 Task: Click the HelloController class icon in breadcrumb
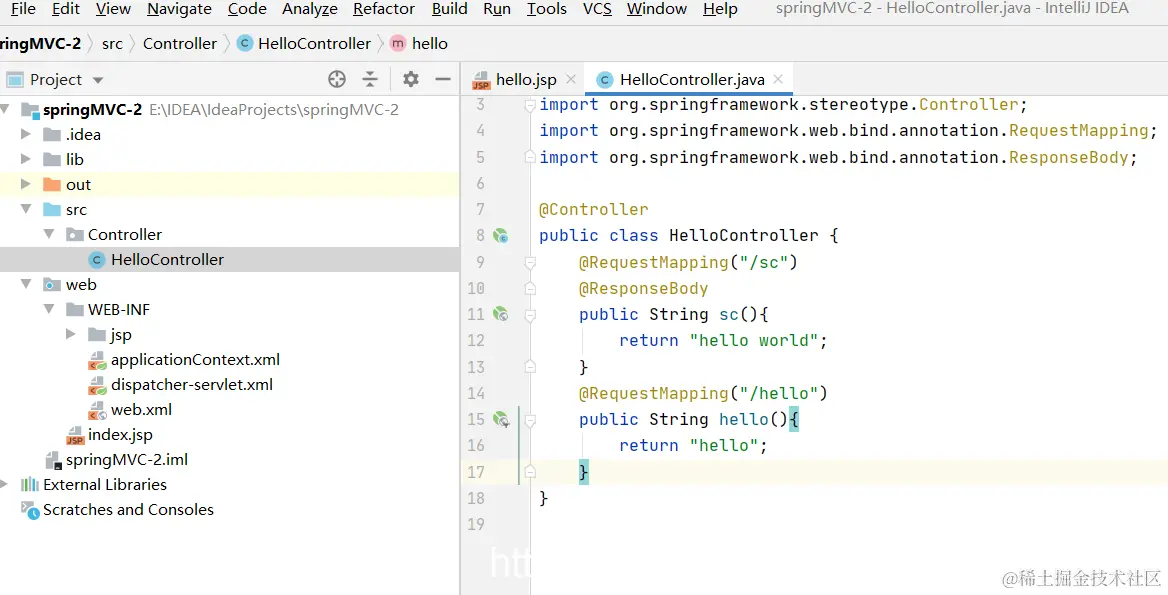coord(244,43)
